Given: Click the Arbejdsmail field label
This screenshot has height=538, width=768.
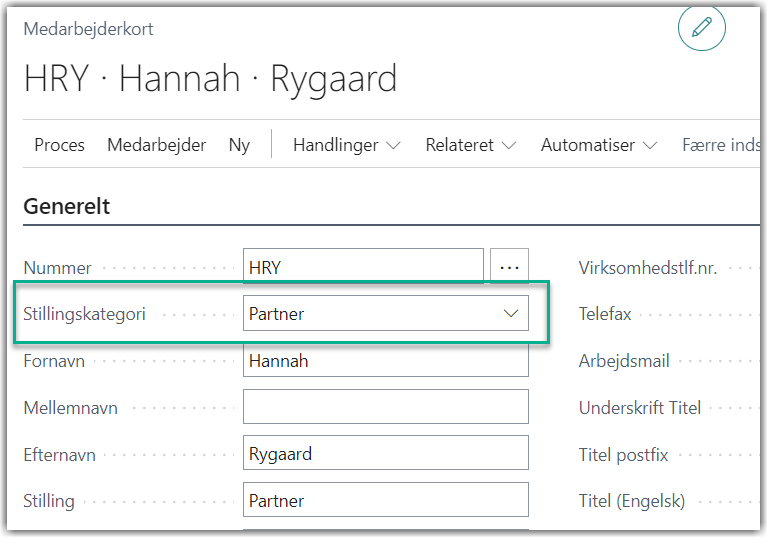Looking at the screenshot, I should [x=624, y=361].
